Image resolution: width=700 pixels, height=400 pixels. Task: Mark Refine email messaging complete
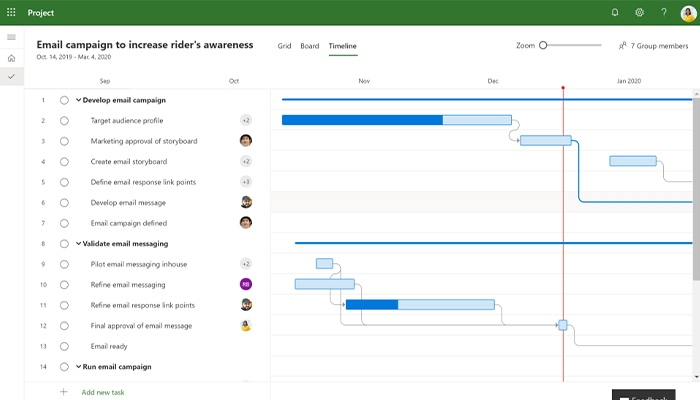64,285
